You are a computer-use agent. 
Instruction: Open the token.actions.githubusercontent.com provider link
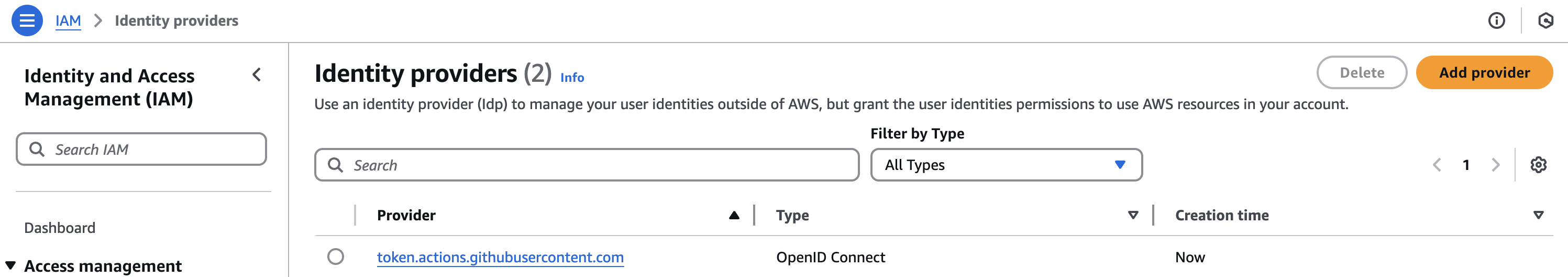500,258
